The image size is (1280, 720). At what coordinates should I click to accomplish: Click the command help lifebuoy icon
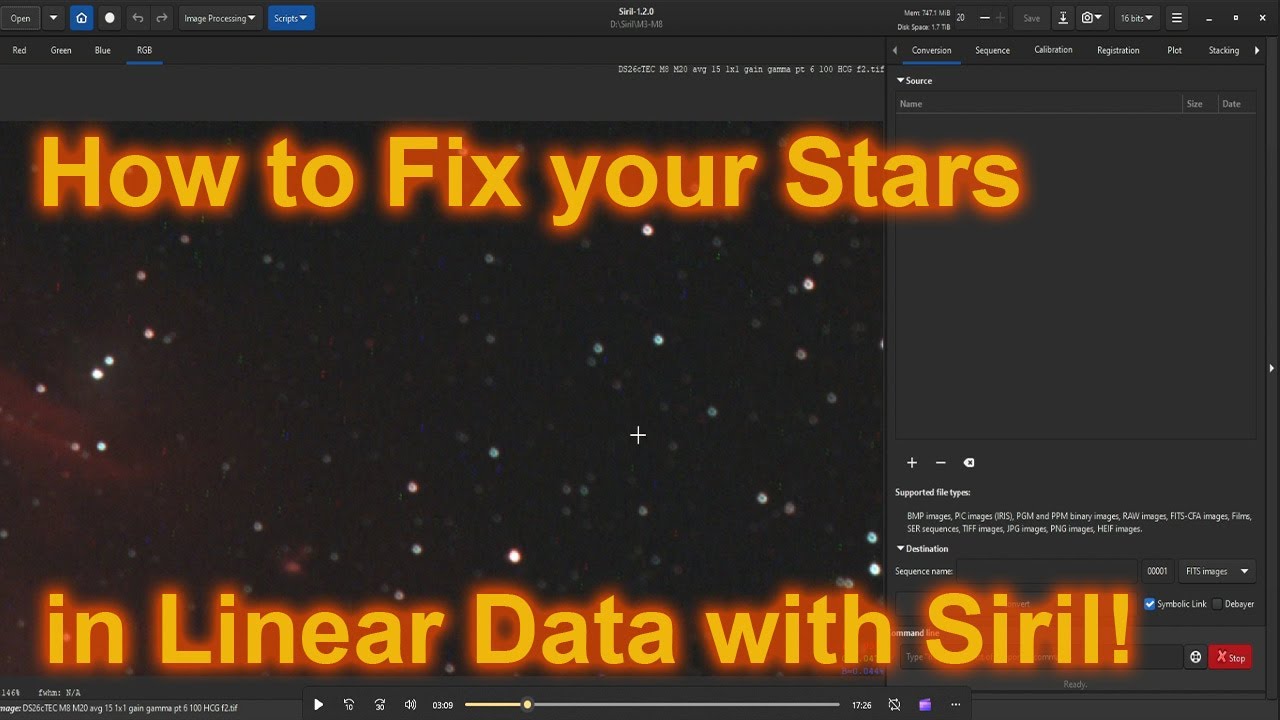tap(1195, 657)
